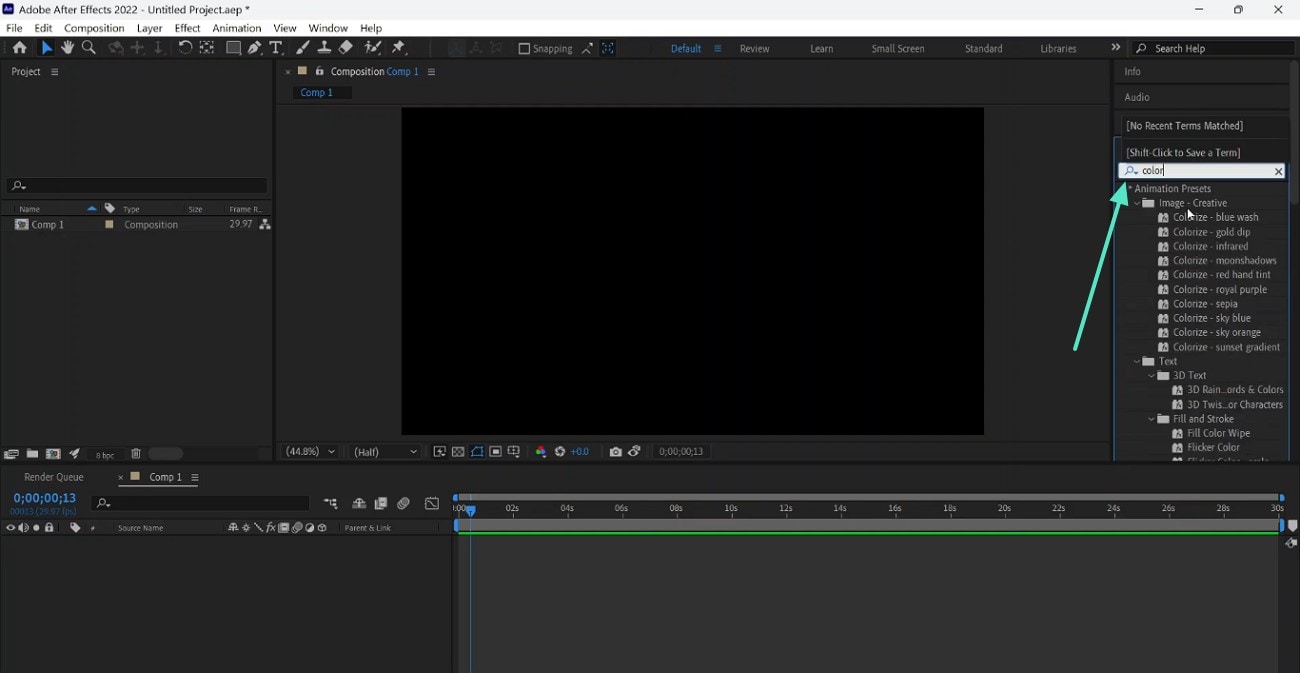Image resolution: width=1300 pixels, height=673 pixels.
Task: Click the Motion Blur enable icon in timeline
Action: point(404,504)
